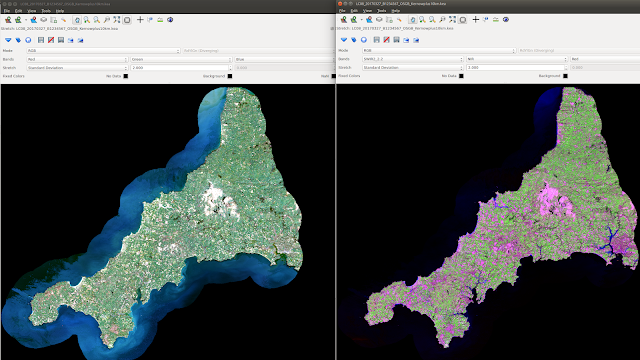Click Background color swatch in left window
The width and height of the screenshot is (640, 360).
230,76
